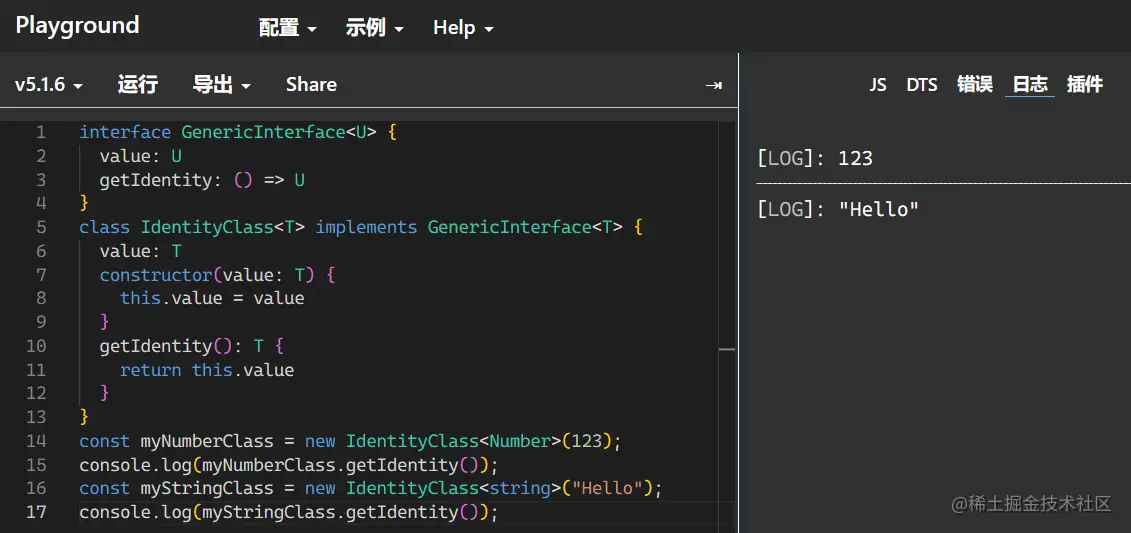1131x533 pixels.
Task: Open the 示例 dropdown menu
Action: pyautogui.click(x=374, y=28)
